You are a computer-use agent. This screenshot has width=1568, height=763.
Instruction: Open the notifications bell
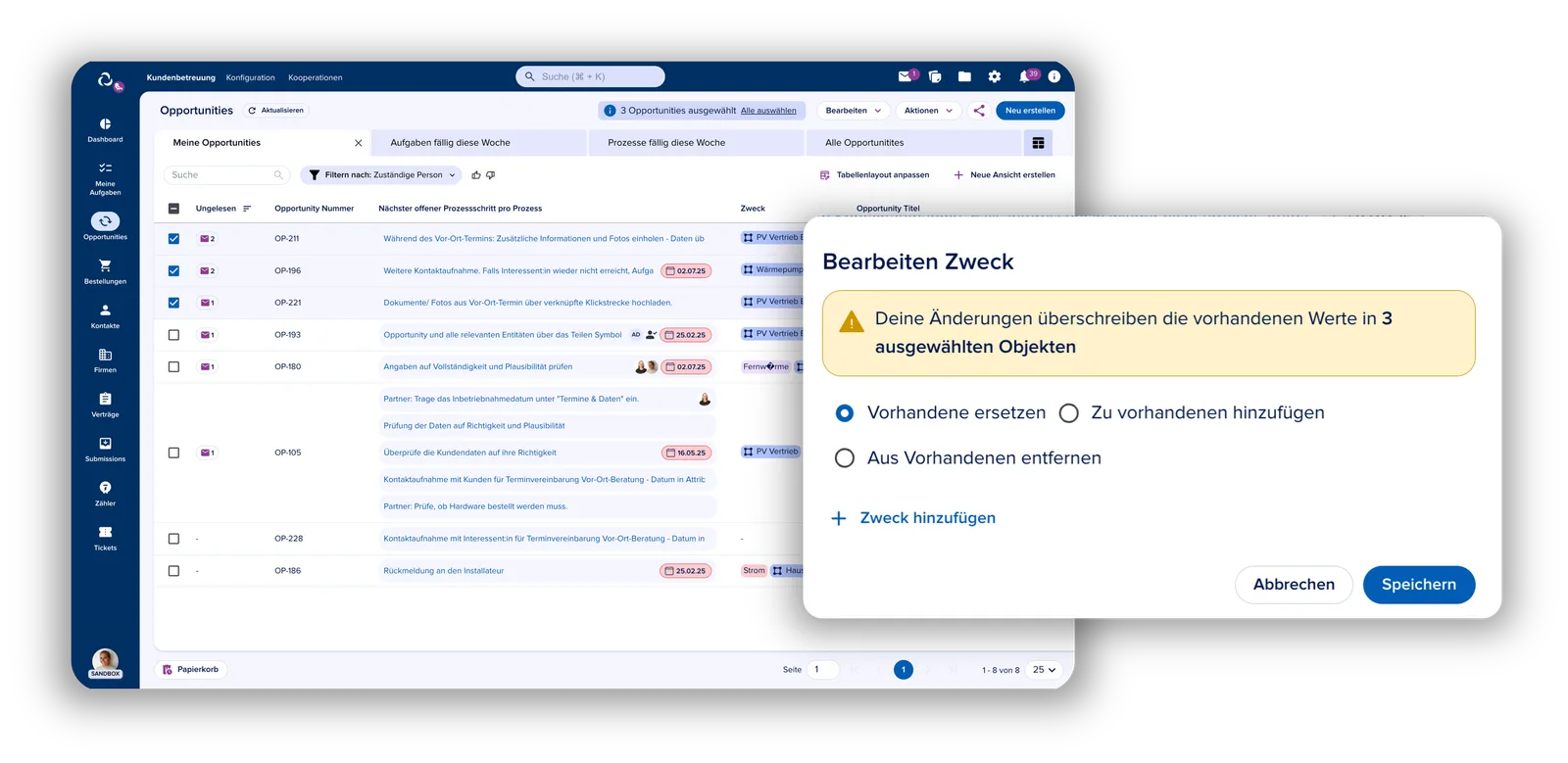pos(1024,76)
